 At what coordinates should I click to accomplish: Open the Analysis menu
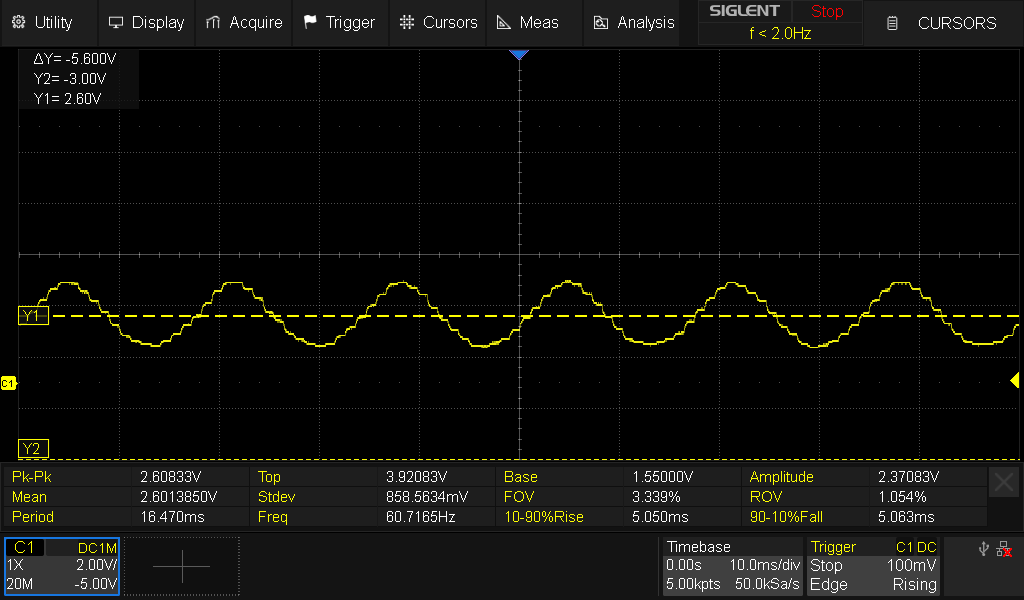click(632, 23)
